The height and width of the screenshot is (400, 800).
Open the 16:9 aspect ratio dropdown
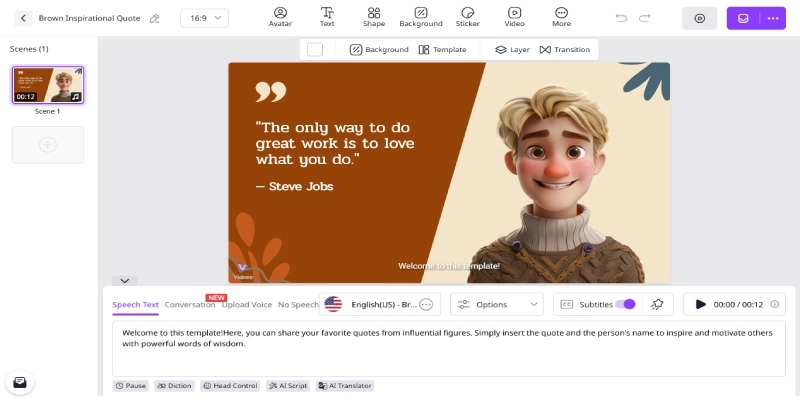pyautogui.click(x=204, y=18)
